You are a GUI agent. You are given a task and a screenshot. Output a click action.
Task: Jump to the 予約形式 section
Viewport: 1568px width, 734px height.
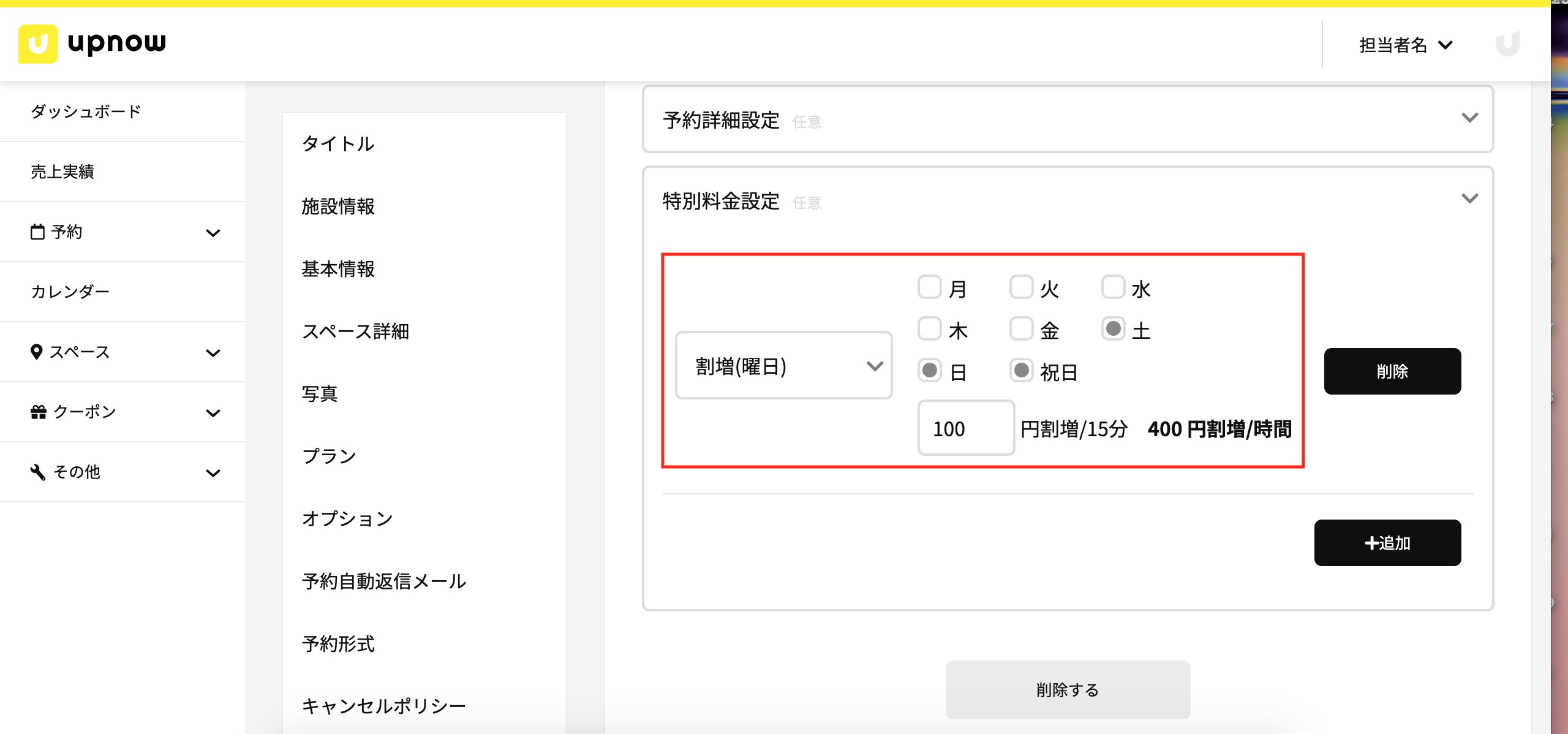[x=338, y=644]
